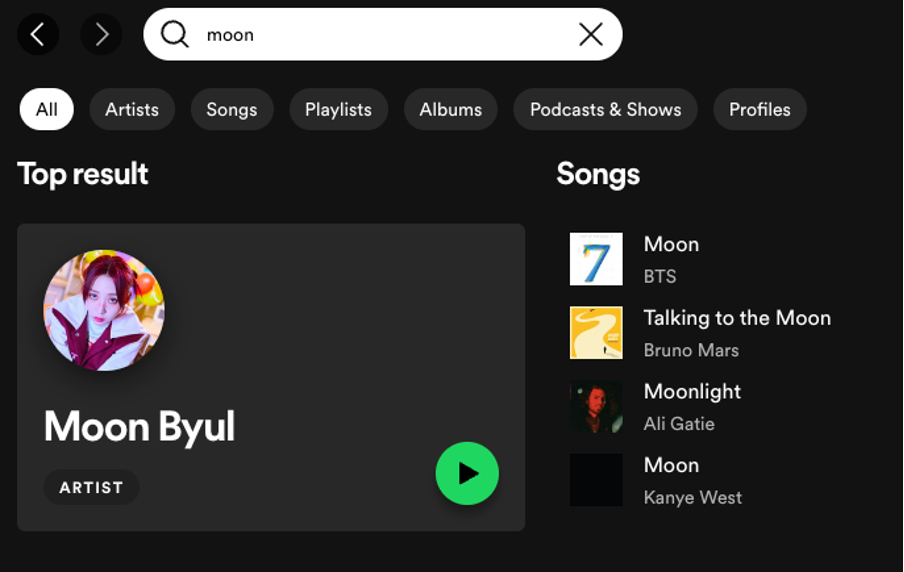The width and height of the screenshot is (904, 572).
Task: Filter results by Songs
Action: (x=232, y=109)
